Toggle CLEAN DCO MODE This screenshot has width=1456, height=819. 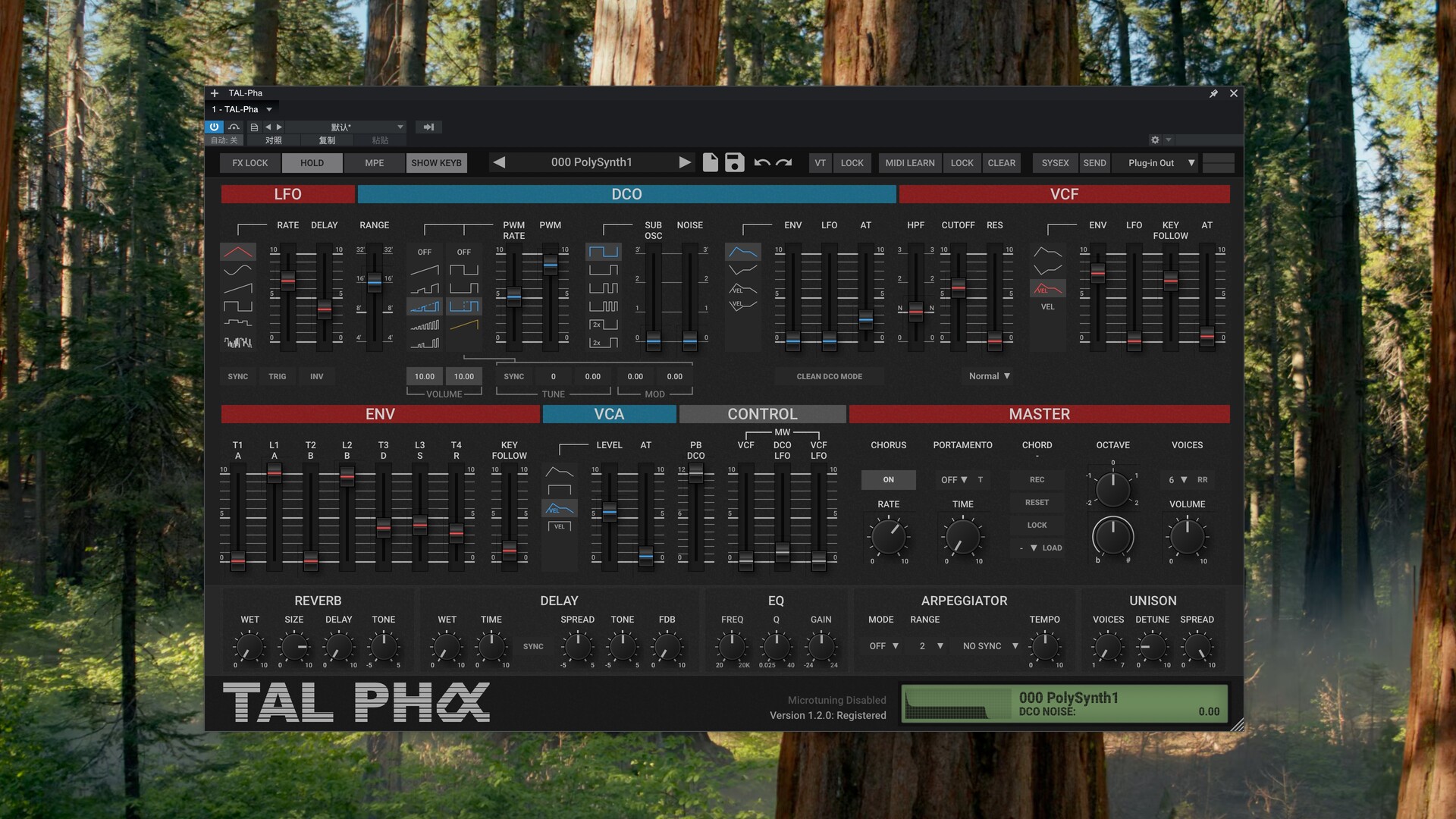(830, 376)
